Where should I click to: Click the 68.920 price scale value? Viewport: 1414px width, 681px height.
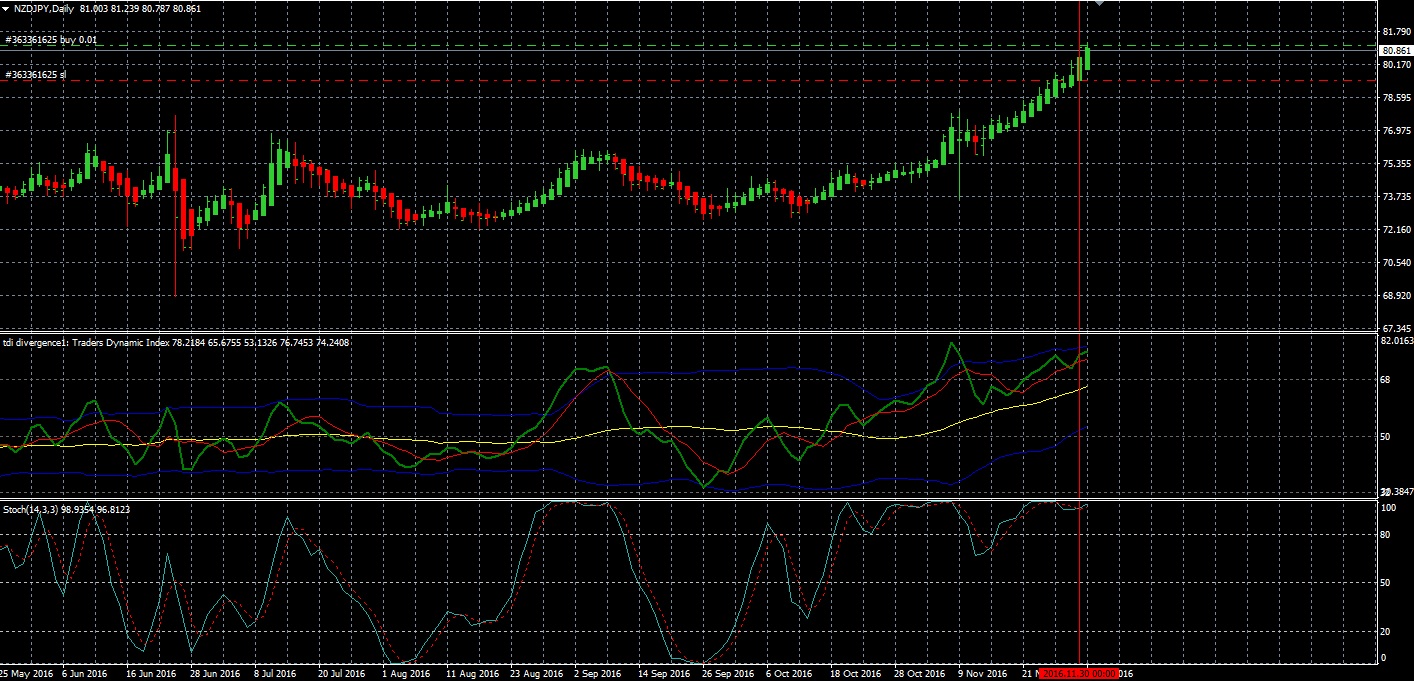coord(1395,296)
